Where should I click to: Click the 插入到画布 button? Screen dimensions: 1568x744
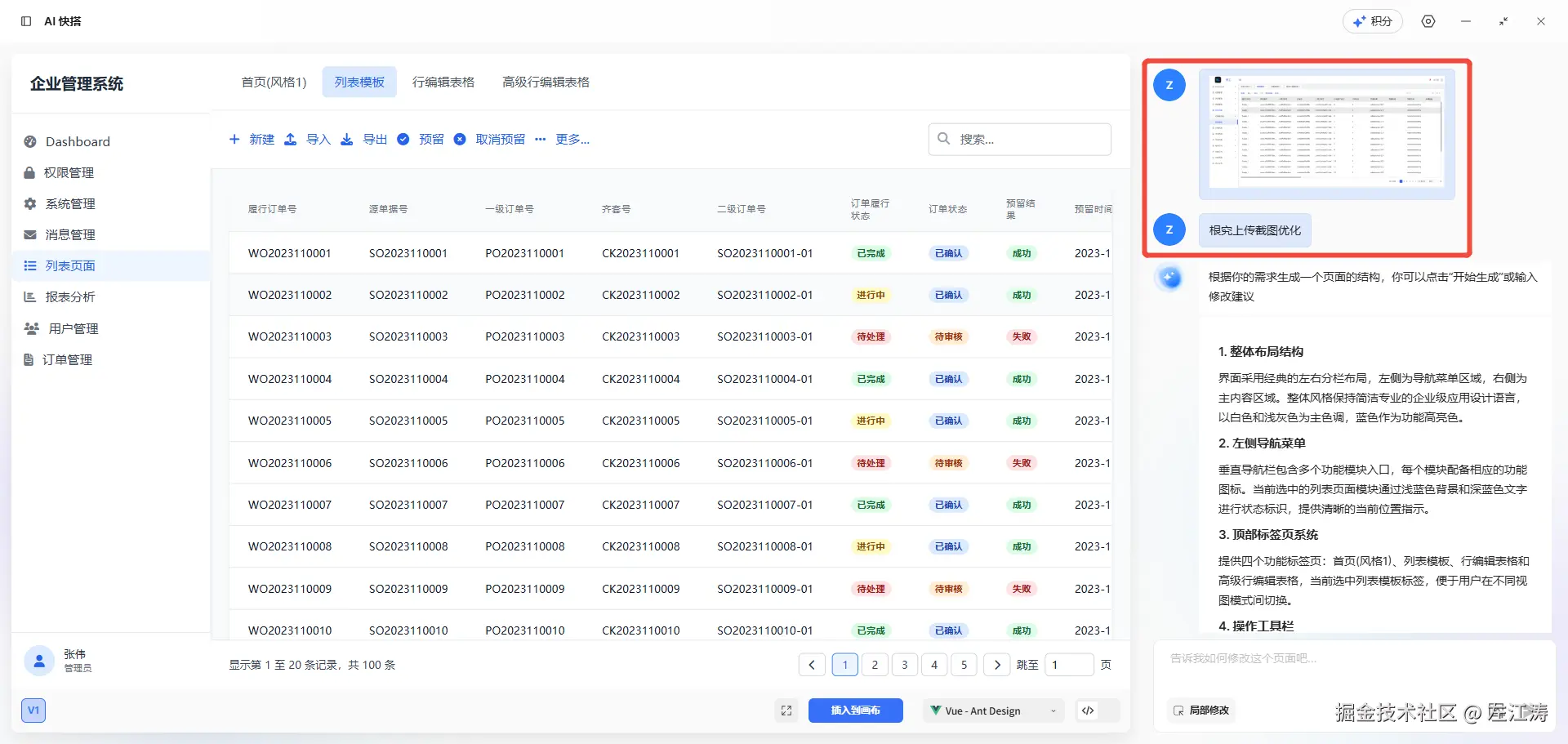(856, 711)
